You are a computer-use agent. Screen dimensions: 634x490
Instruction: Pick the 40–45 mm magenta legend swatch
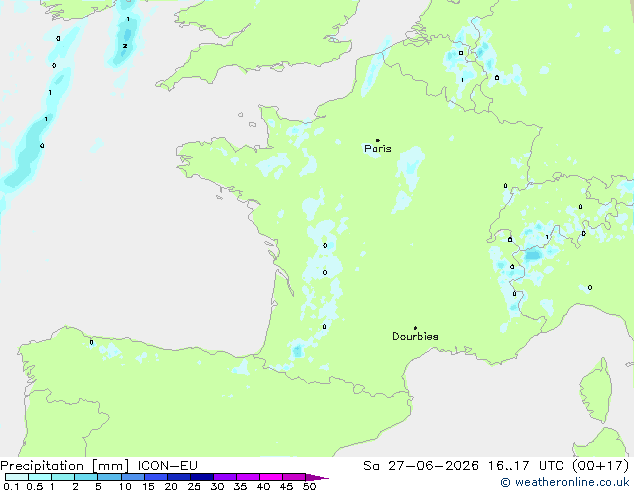(x=271, y=477)
